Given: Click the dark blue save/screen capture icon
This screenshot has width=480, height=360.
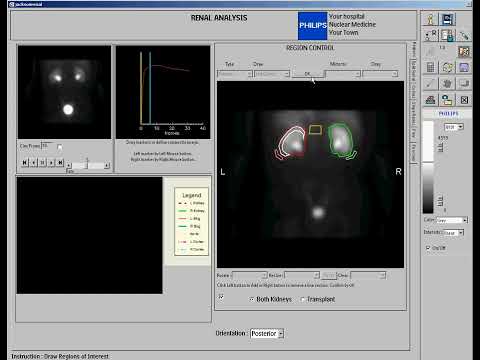Looking at the screenshot, I should click(447, 19).
